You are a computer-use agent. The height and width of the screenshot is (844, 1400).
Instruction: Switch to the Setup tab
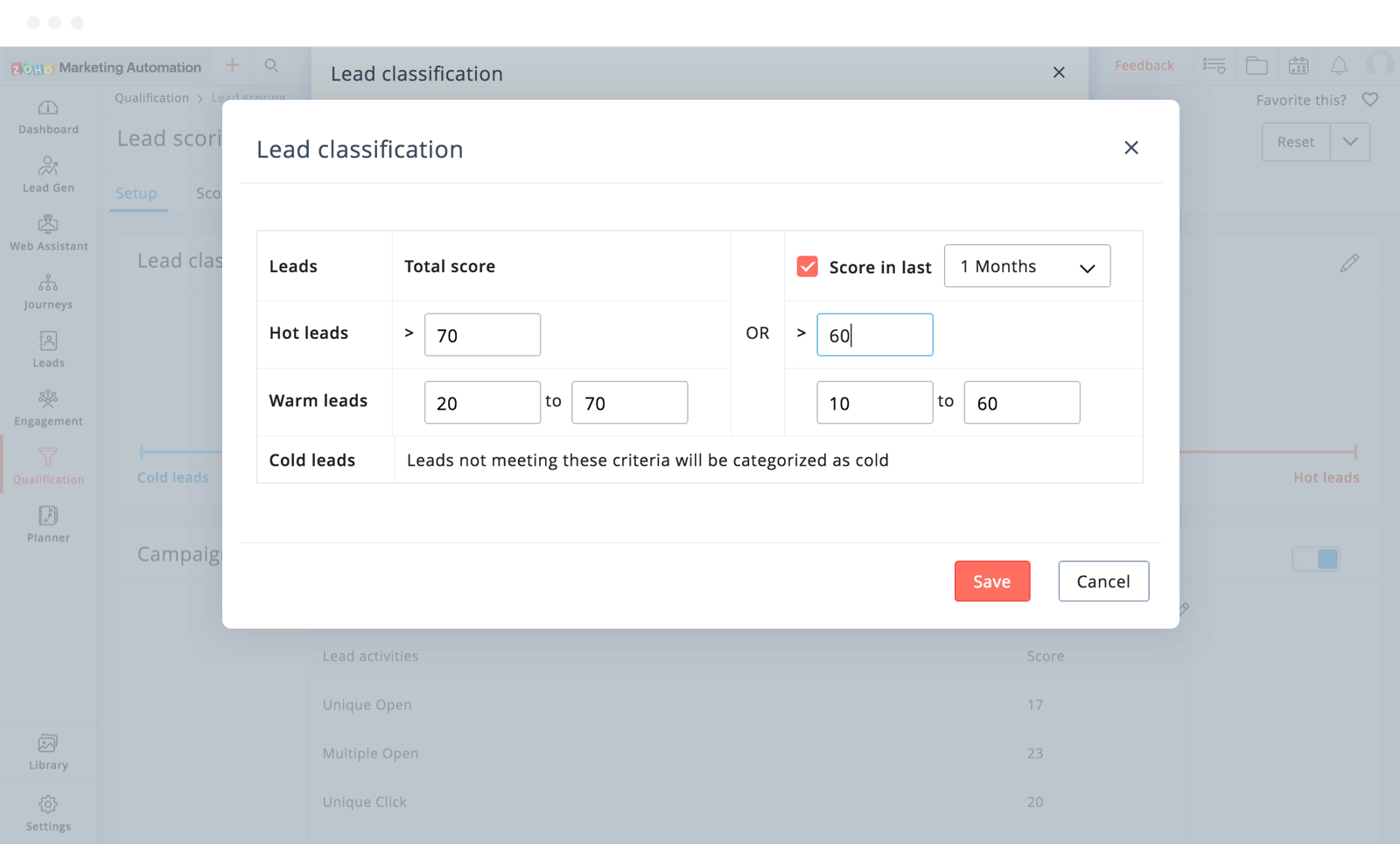click(x=136, y=193)
